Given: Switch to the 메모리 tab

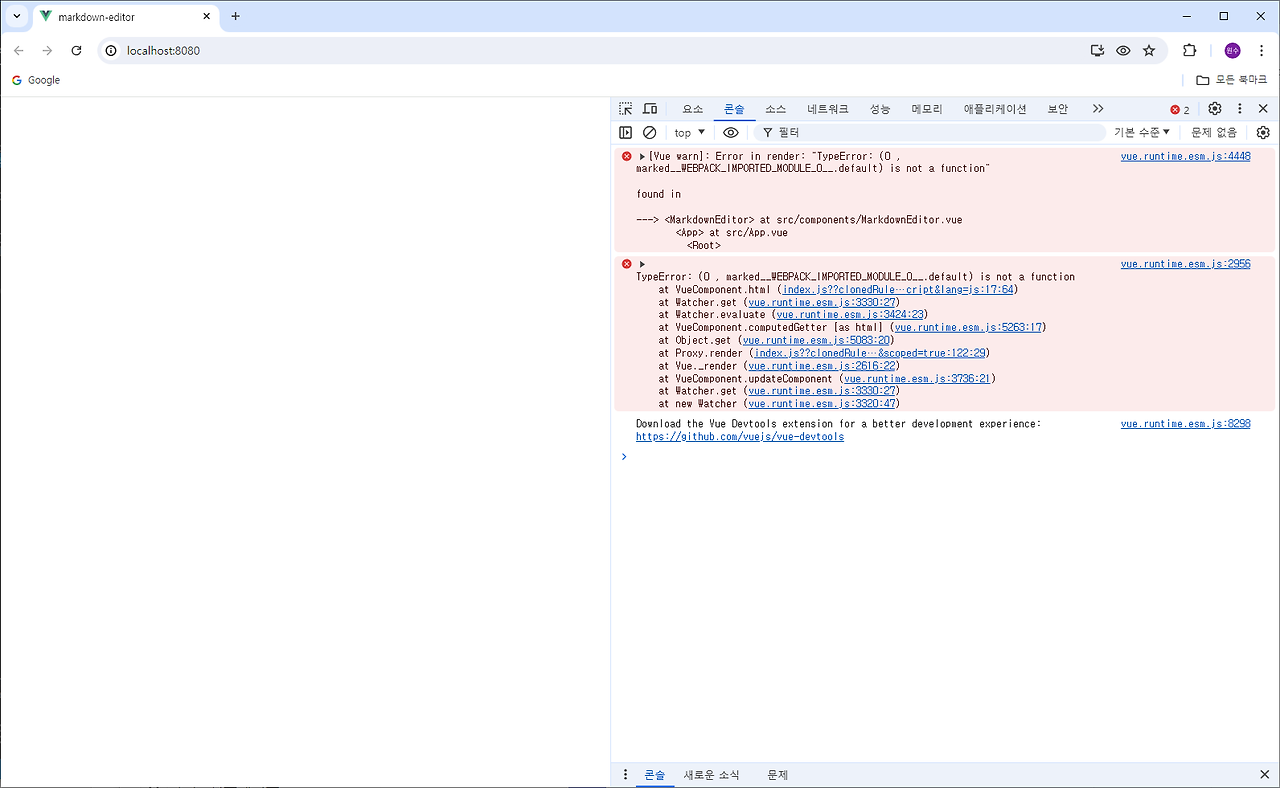Looking at the screenshot, I should pos(927,109).
